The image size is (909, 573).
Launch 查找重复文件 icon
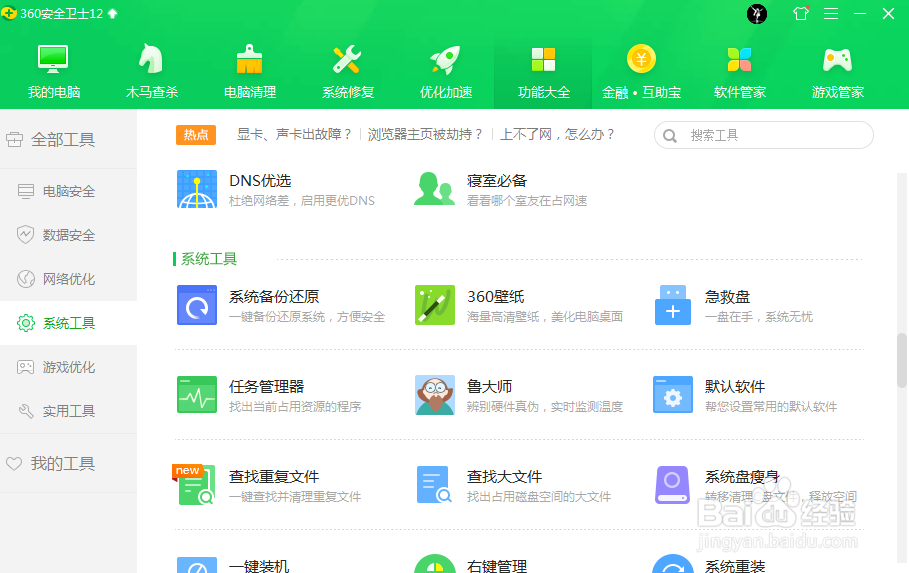coord(196,485)
